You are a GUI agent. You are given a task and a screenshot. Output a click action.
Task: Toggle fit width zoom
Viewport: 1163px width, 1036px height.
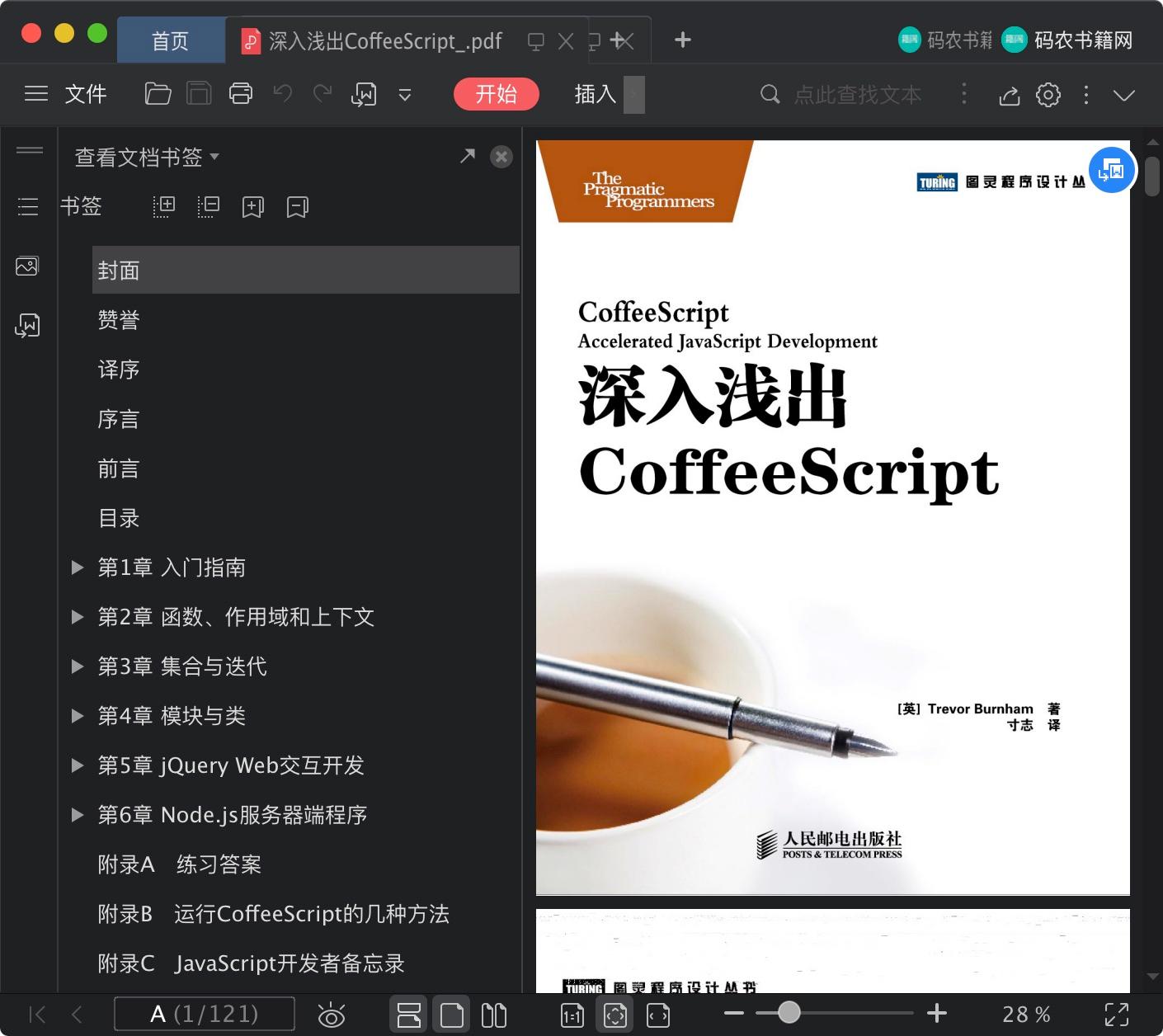658,1015
